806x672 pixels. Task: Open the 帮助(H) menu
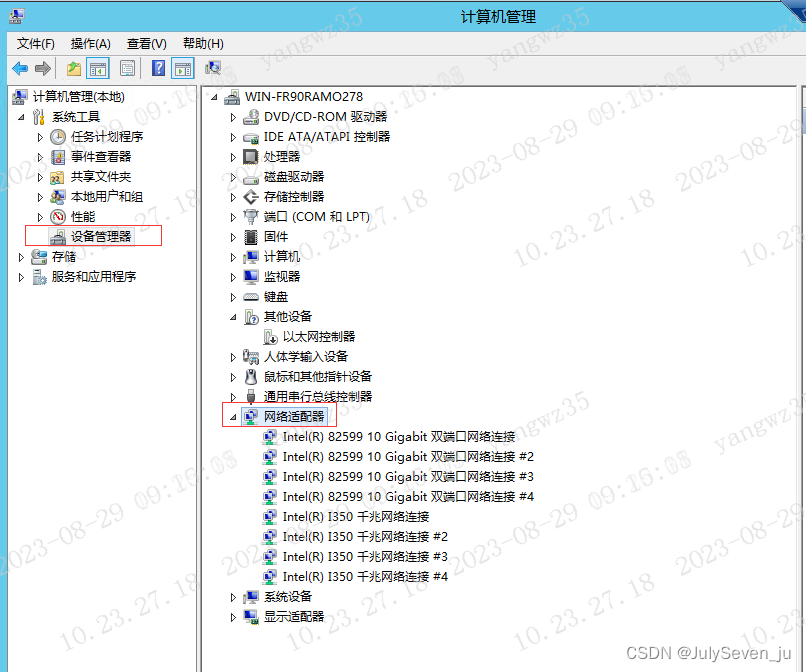(x=203, y=44)
